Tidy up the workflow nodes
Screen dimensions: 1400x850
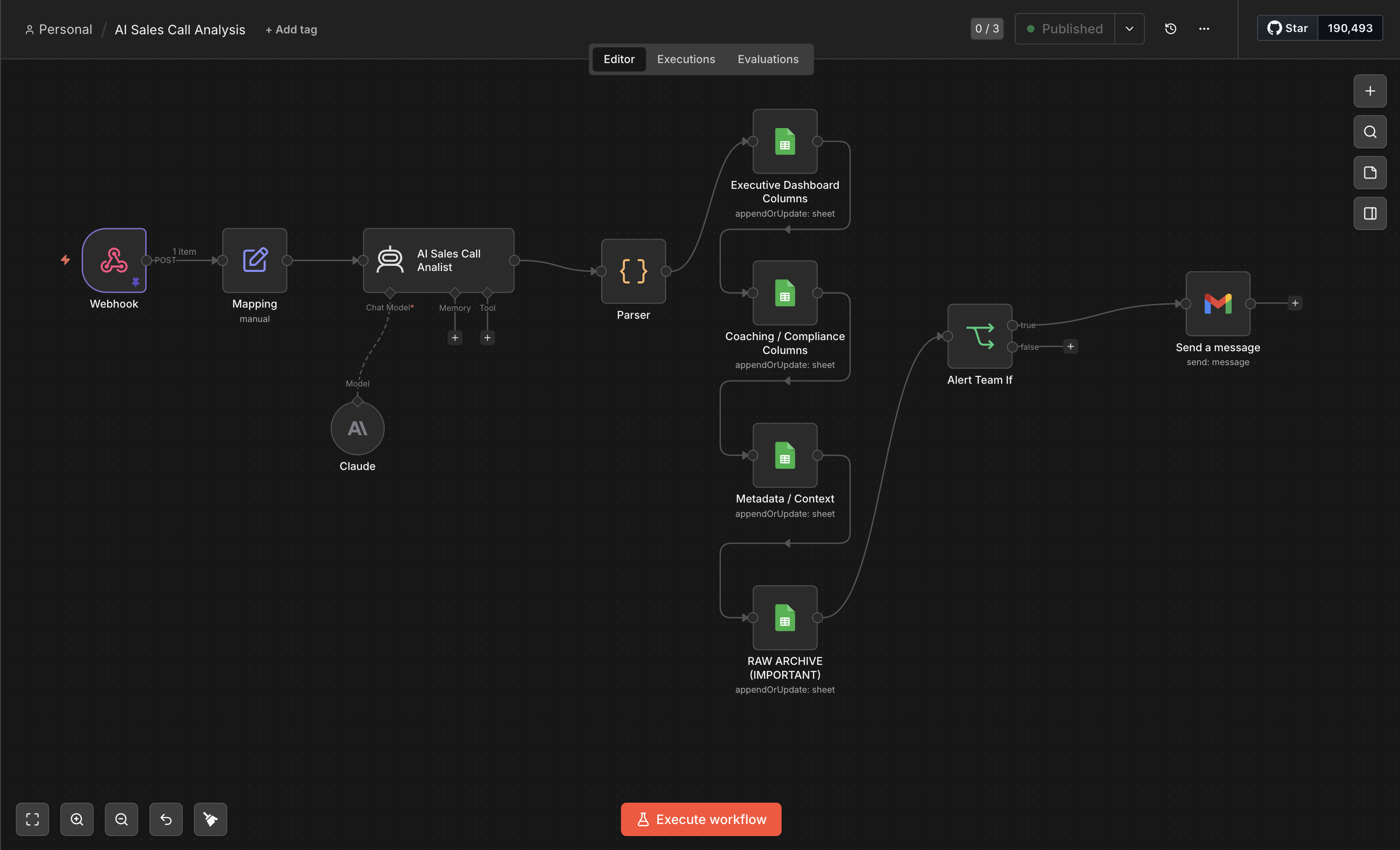210,819
